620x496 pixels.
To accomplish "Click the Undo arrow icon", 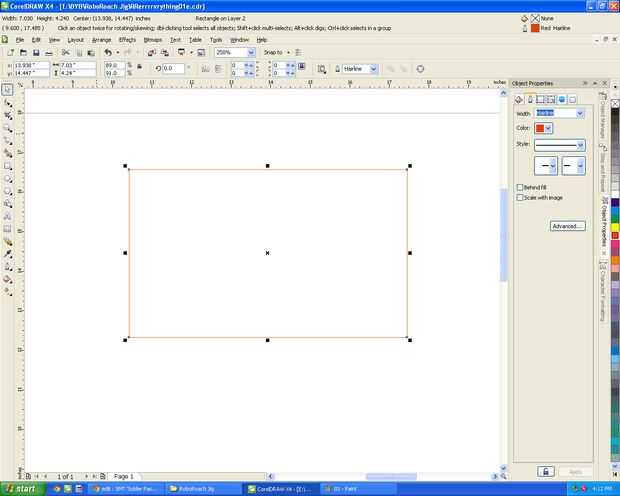I will (x=108, y=53).
